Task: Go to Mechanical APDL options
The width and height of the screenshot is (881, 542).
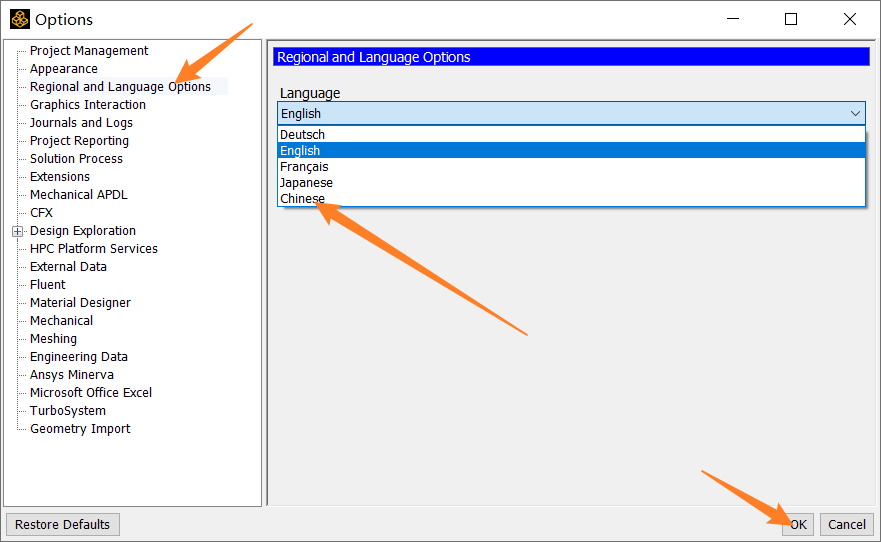Action: click(79, 195)
